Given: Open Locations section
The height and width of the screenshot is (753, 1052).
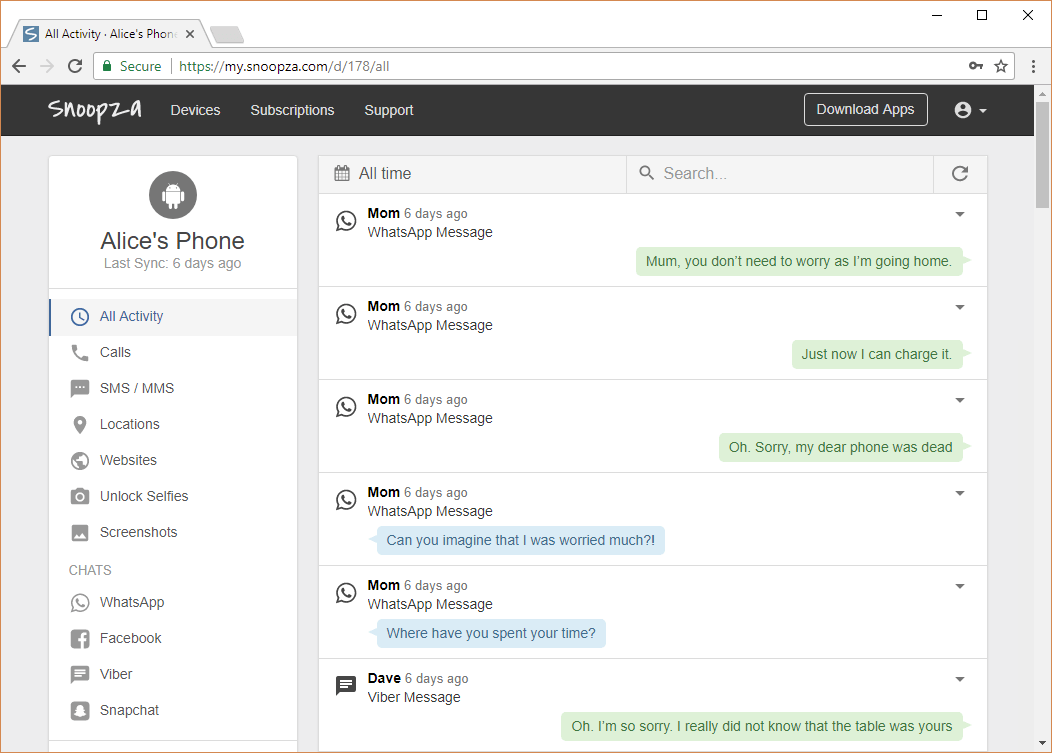Looking at the screenshot, I should tap(173, 425).
